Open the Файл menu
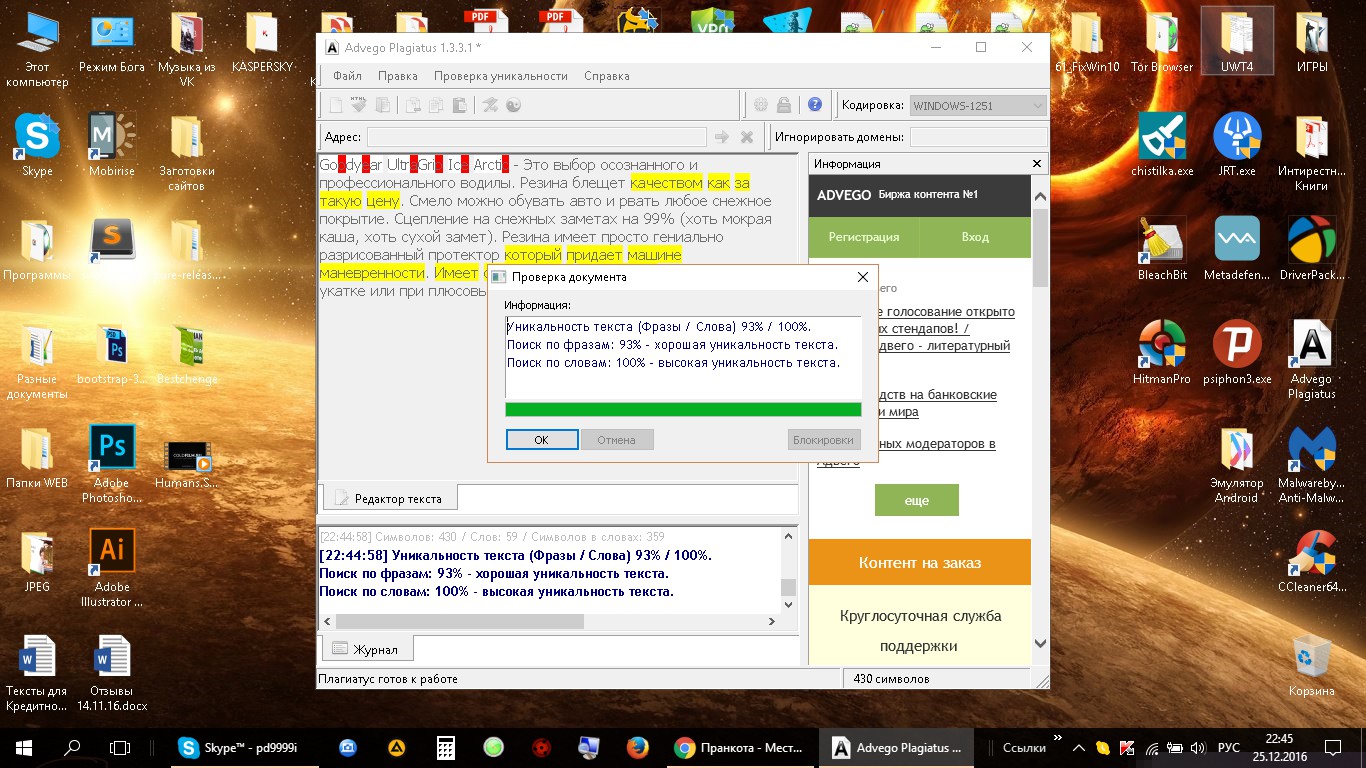This screenshot has height=768, width=1366. click(347, 76)
